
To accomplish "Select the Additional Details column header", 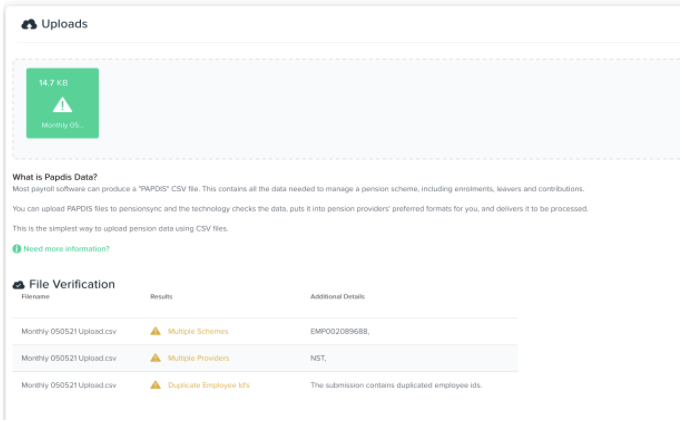I will pos(337,297).
